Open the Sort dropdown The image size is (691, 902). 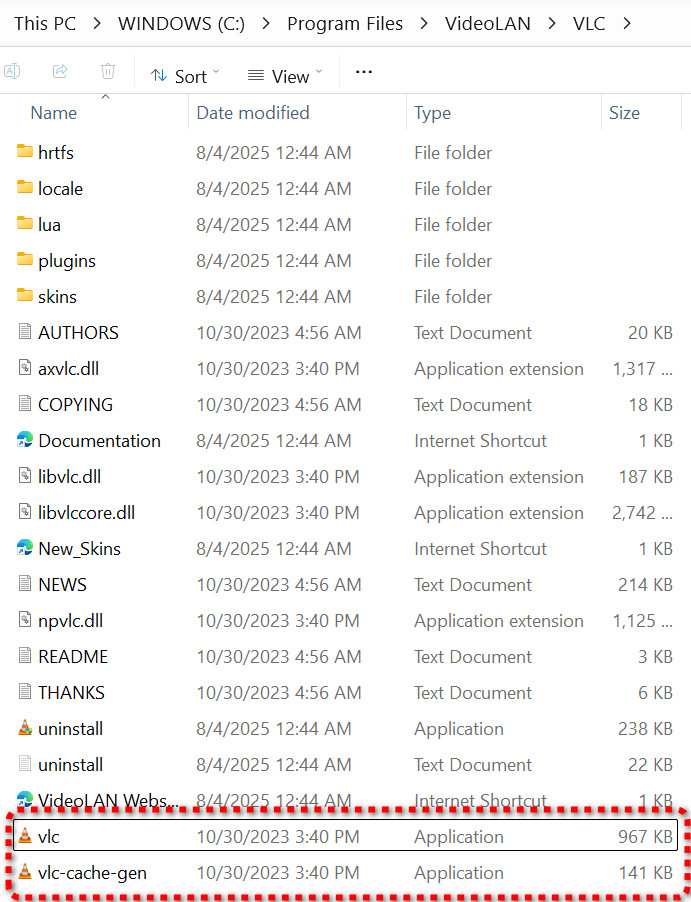(x=185, y=76)
